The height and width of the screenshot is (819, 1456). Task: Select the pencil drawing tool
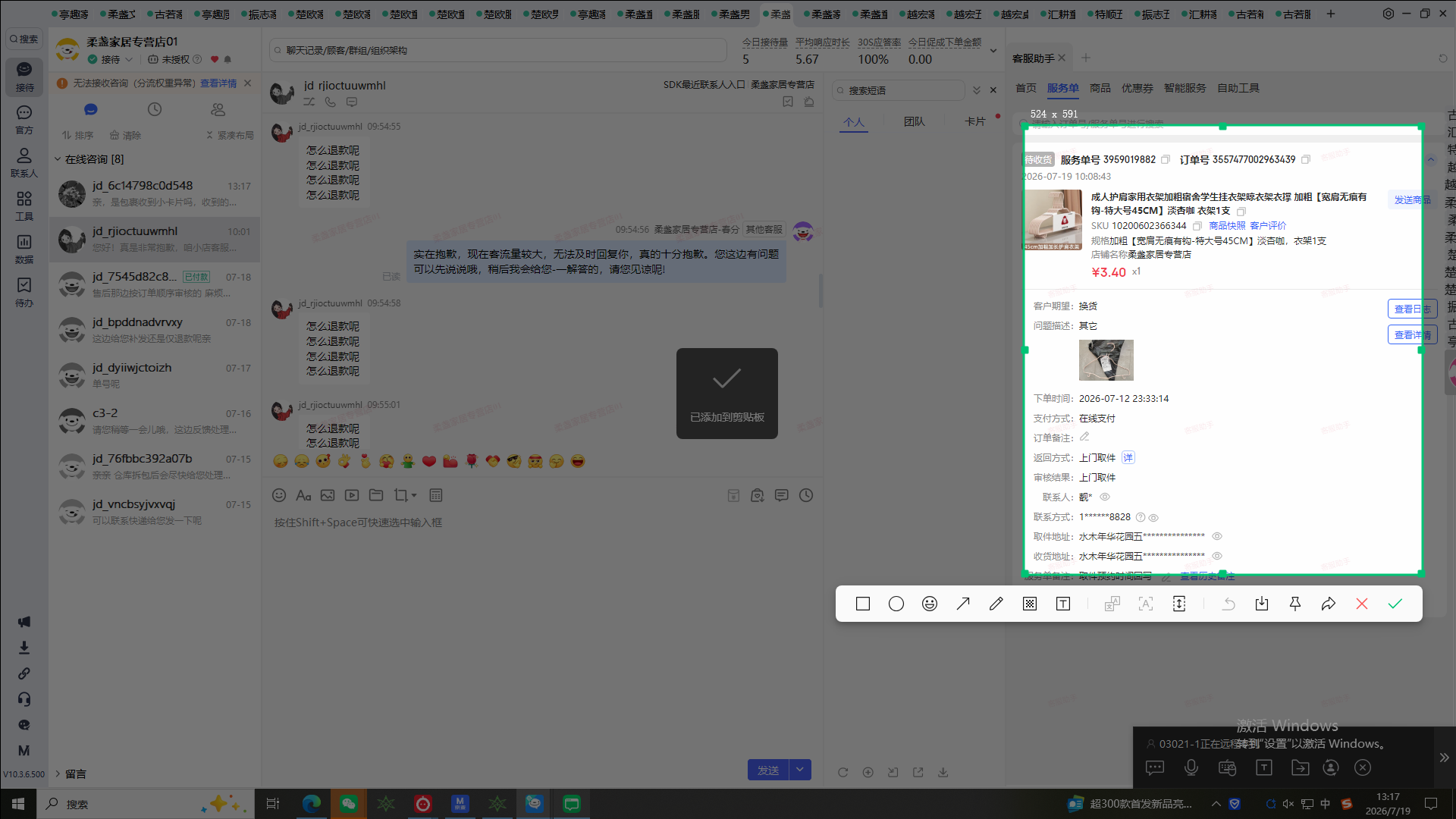[996, 604]
